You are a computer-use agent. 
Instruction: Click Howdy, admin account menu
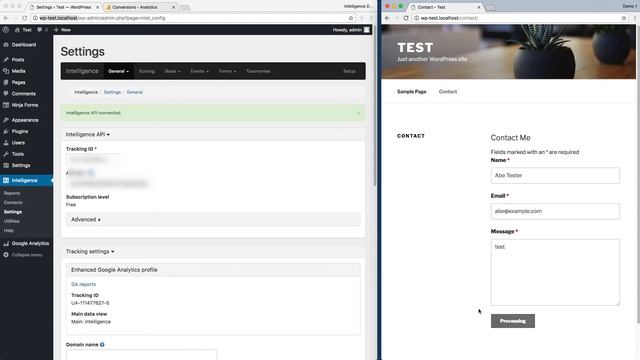(351, 30)
